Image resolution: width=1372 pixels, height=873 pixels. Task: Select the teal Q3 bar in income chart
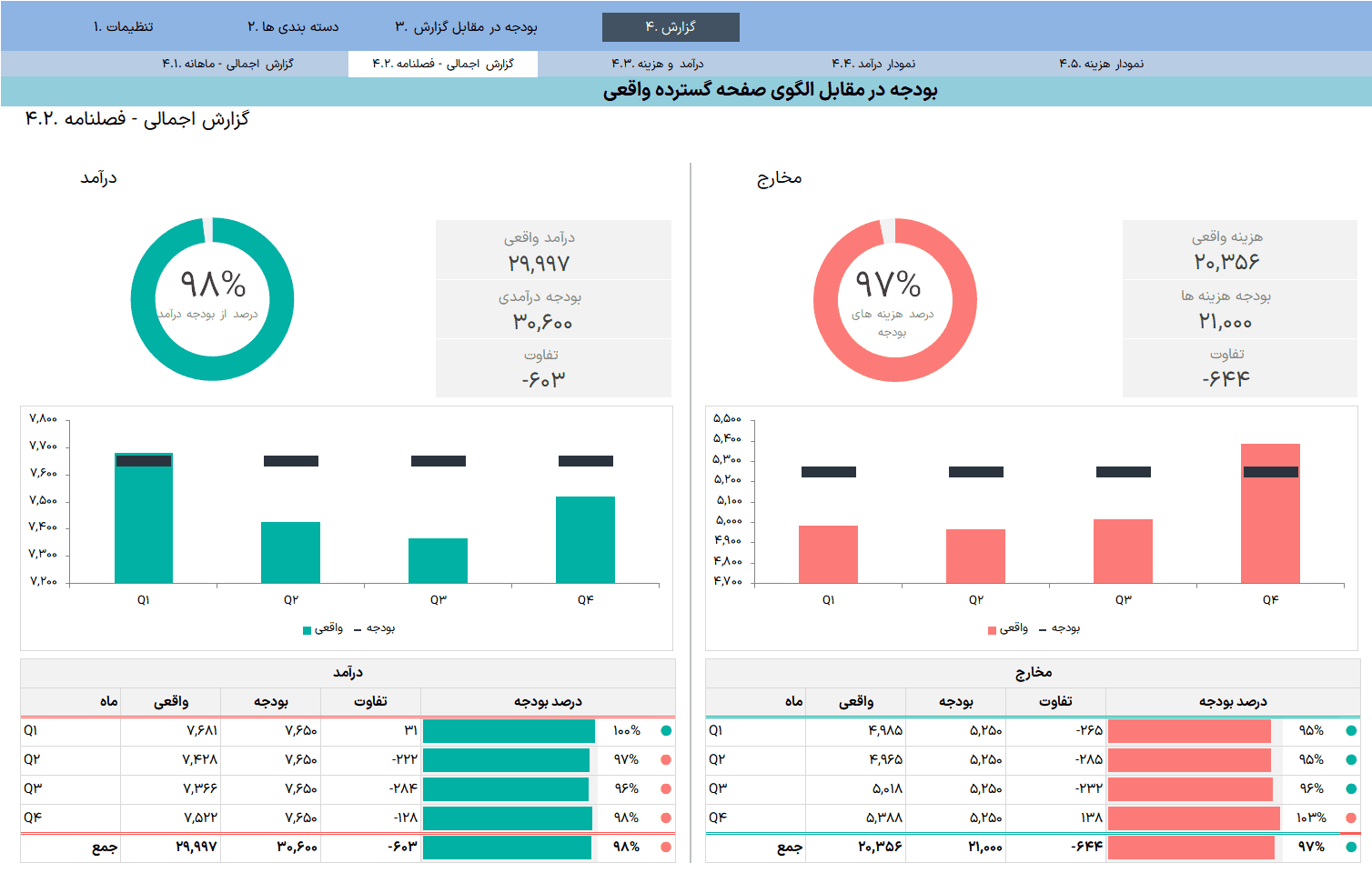(438, 561)
